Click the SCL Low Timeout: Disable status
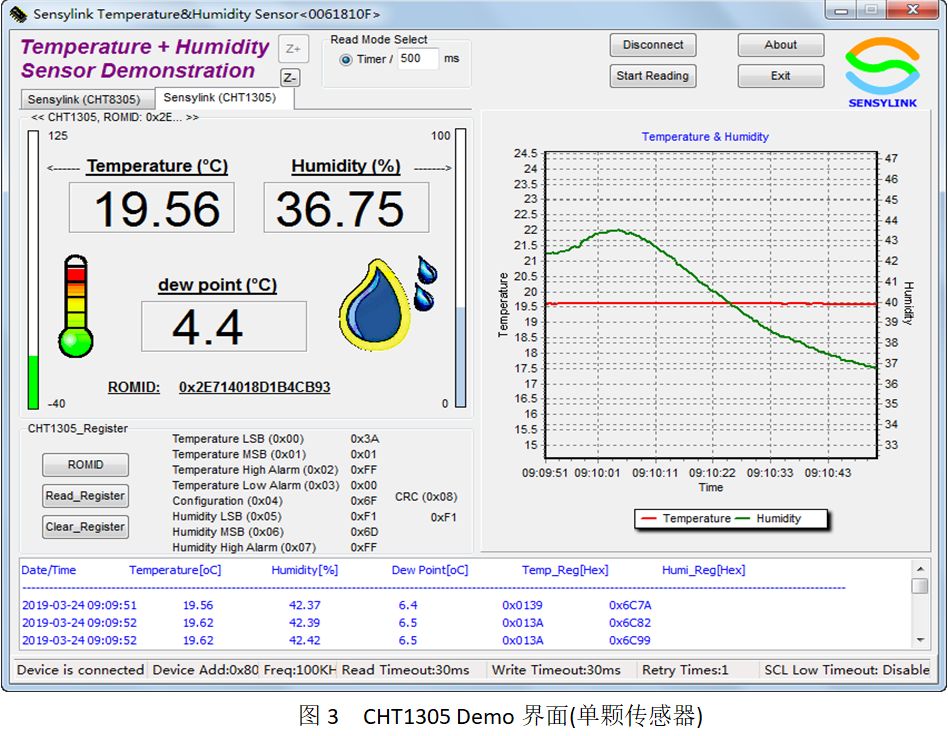This screenshot has width=948, height=736. click(x=846, y=670)
